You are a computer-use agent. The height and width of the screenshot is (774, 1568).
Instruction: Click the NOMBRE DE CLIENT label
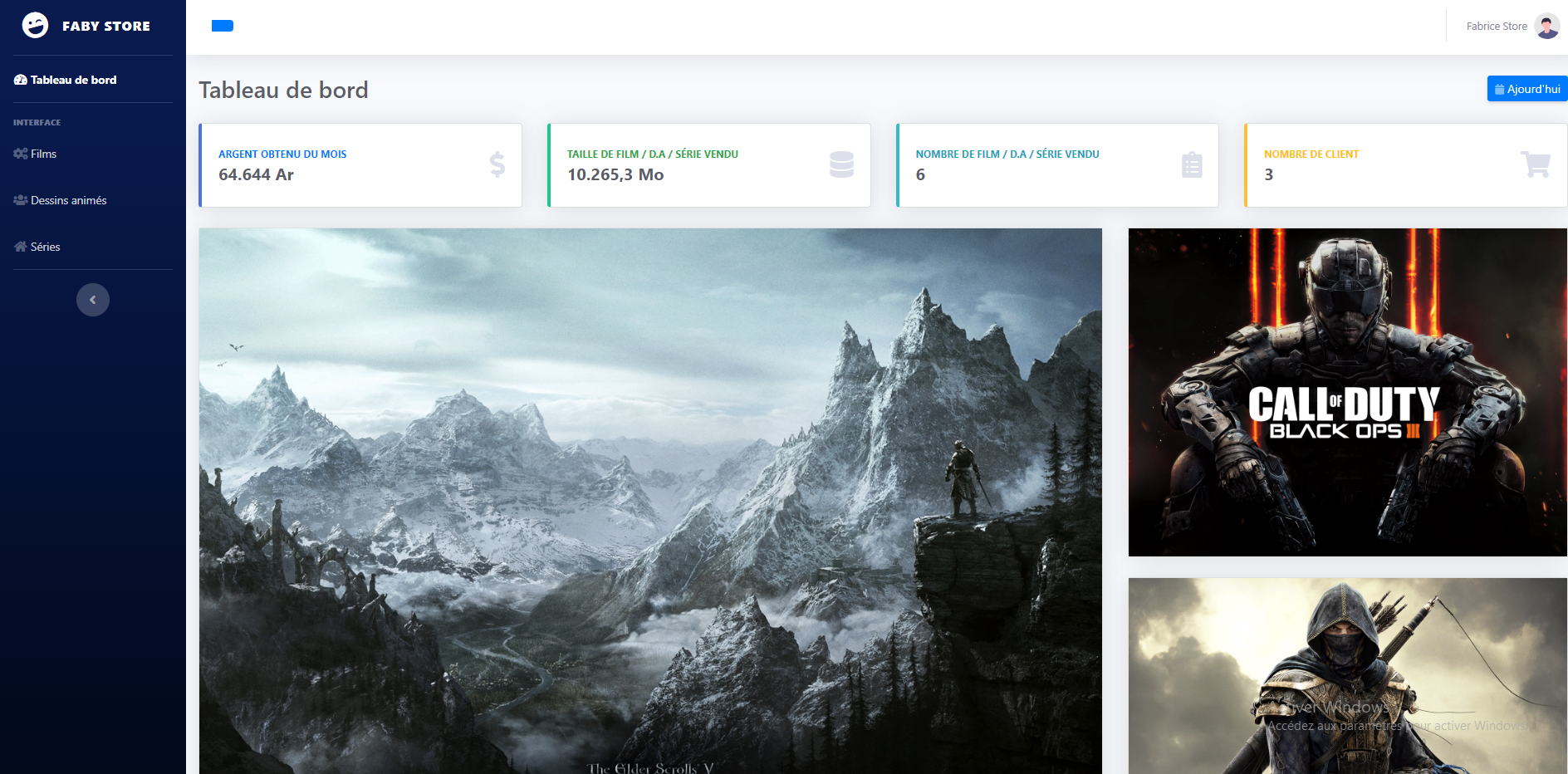pyautogui.click(x=1311, y=154)
